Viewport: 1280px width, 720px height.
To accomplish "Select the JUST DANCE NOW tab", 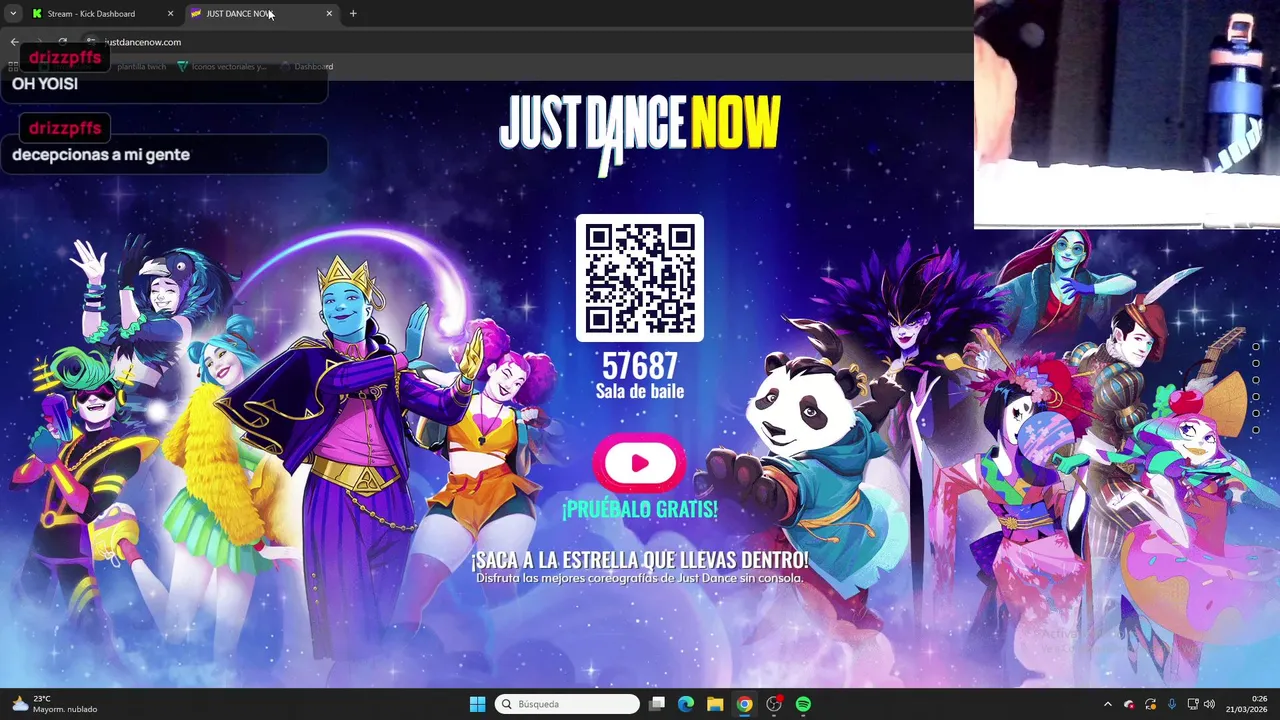I will [263, 14].
